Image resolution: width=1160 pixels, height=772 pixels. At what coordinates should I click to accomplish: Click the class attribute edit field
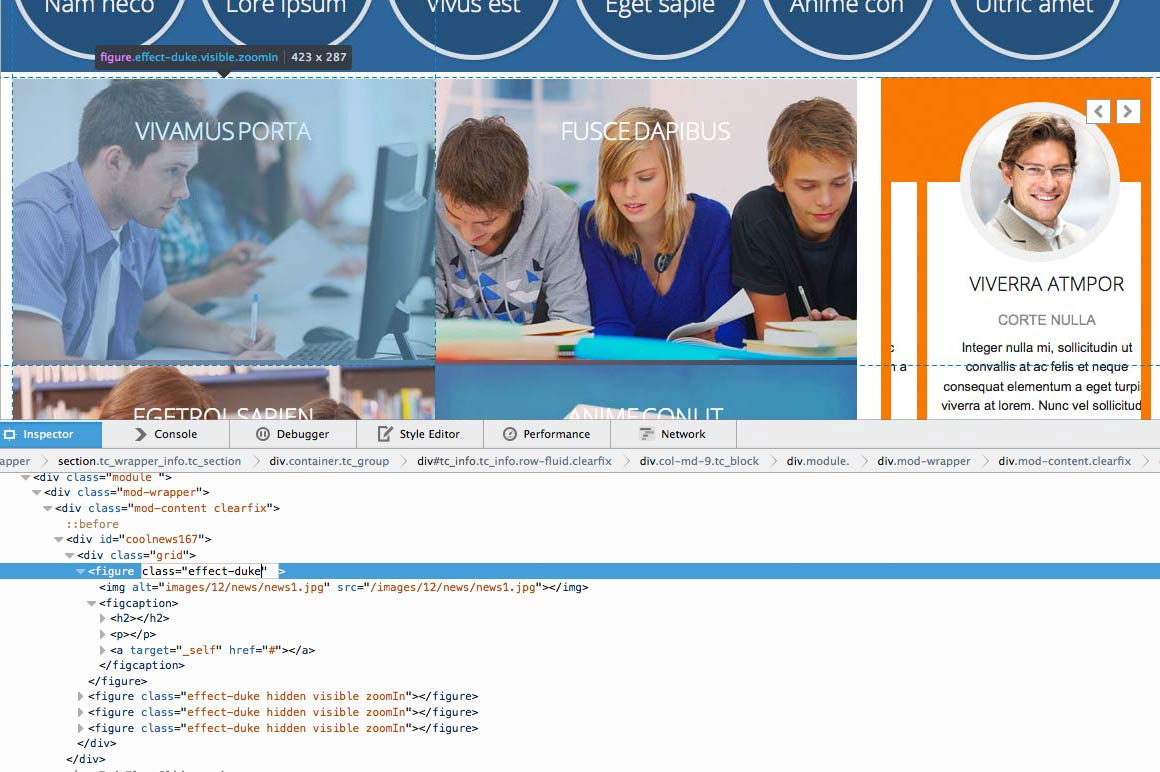click(x=205, y=572)
